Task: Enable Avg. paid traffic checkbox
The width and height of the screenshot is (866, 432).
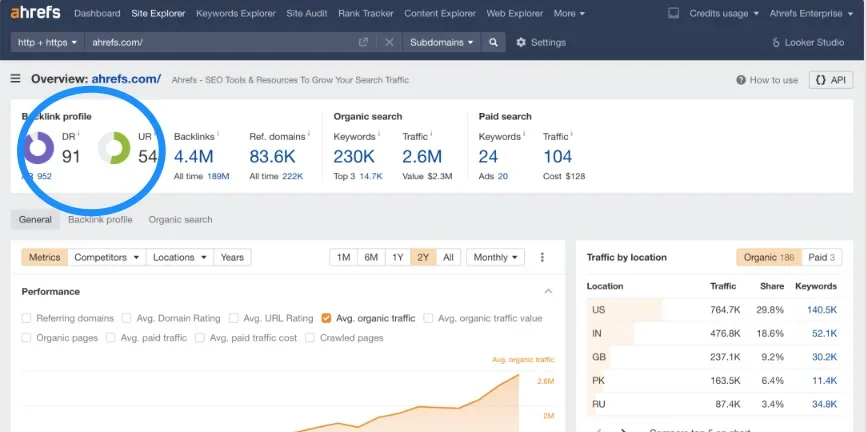Action: coord(111,338)
